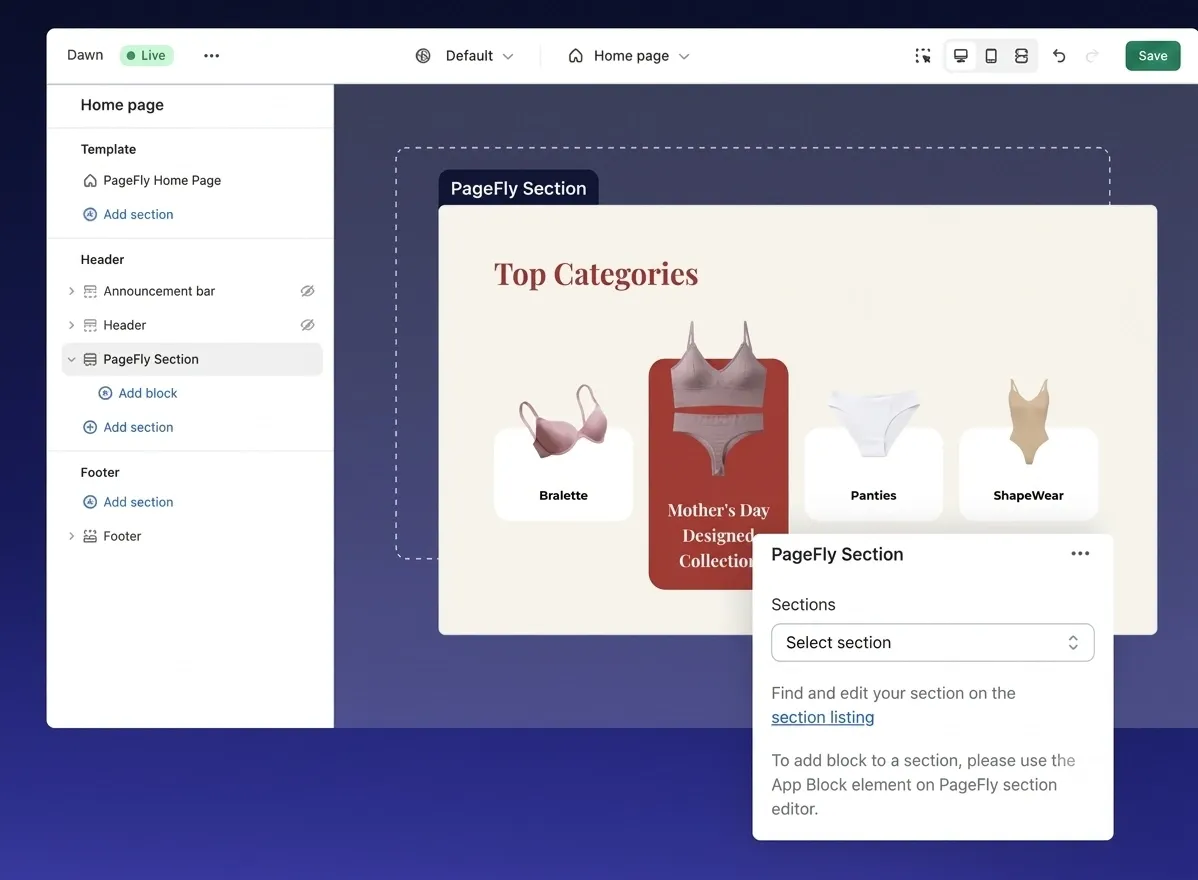
Task: Select the fullscreen layout view icon
Action: click(x=1022, y=56)
